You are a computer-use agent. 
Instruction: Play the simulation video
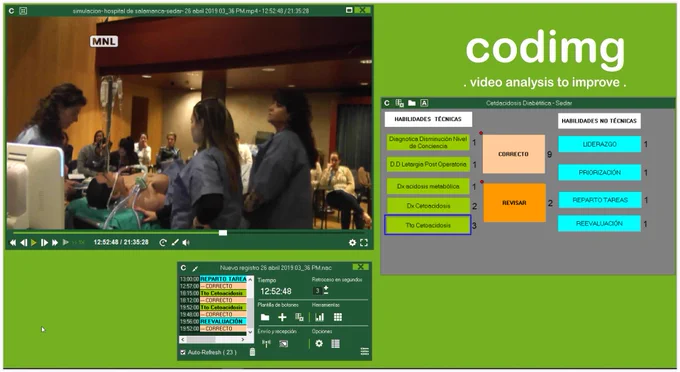pyautogui.click(x=33, y=243)
